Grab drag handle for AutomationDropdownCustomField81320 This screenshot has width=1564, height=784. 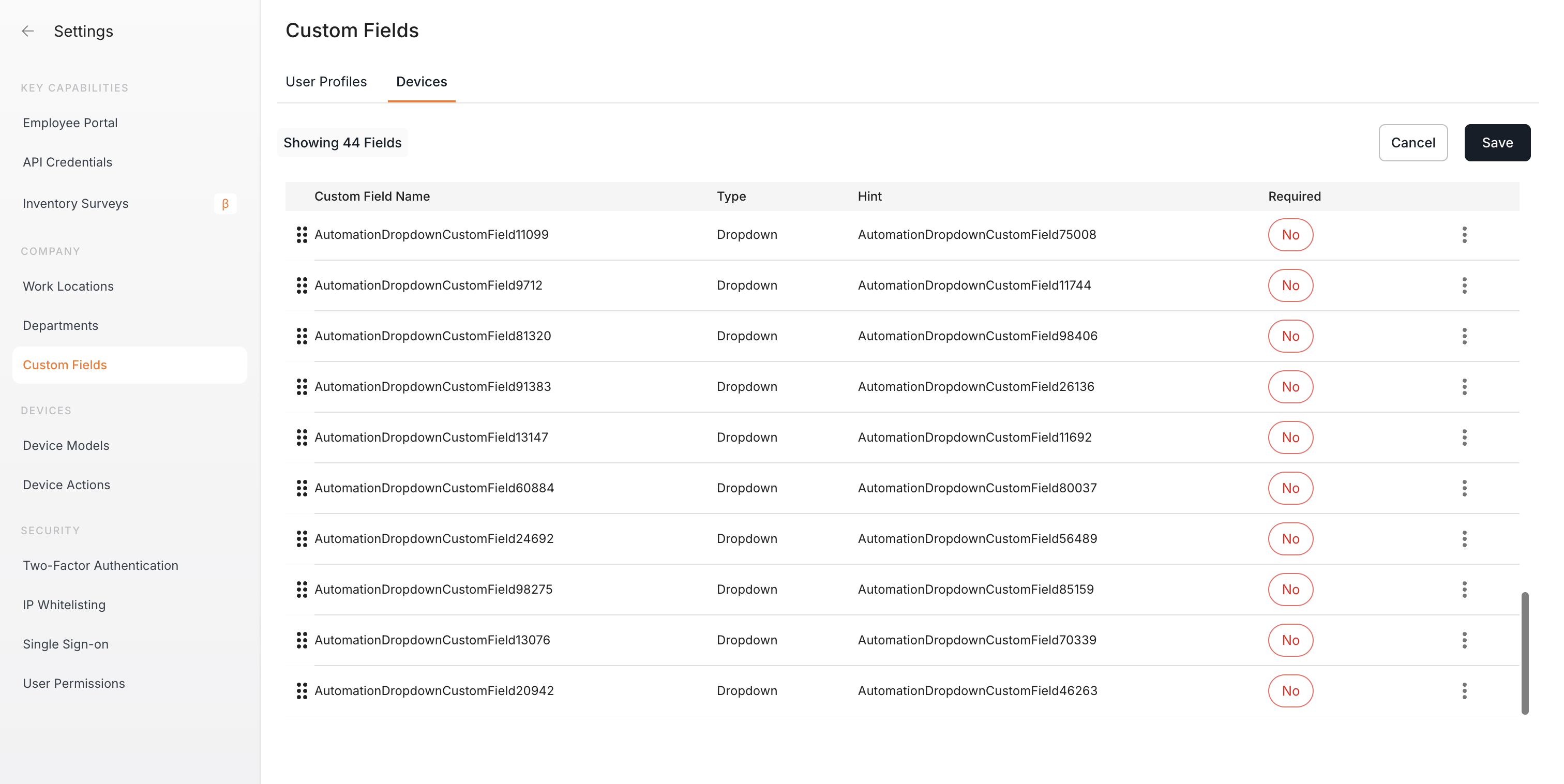coord(302,337)
